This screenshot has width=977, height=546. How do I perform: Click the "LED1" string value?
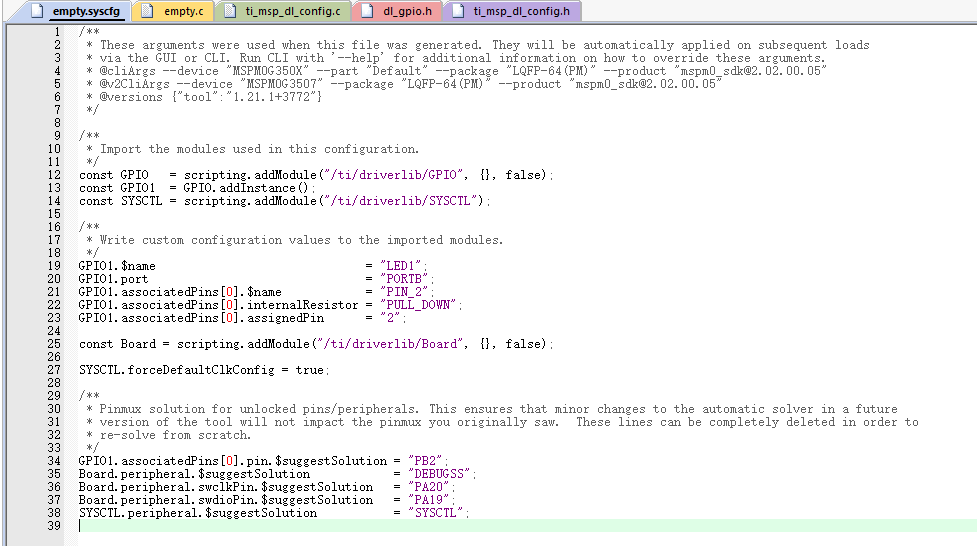[401, 266]
